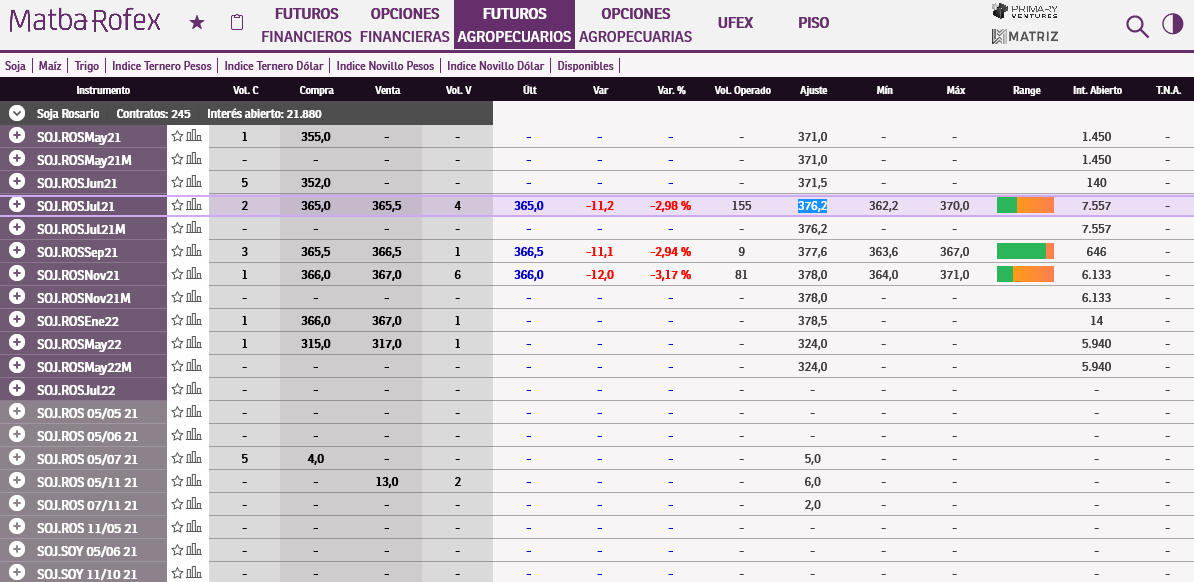Open chart icon for SOJ.ROSJul21
This screenshot has width=1194, height=582.
coord(194,205)
